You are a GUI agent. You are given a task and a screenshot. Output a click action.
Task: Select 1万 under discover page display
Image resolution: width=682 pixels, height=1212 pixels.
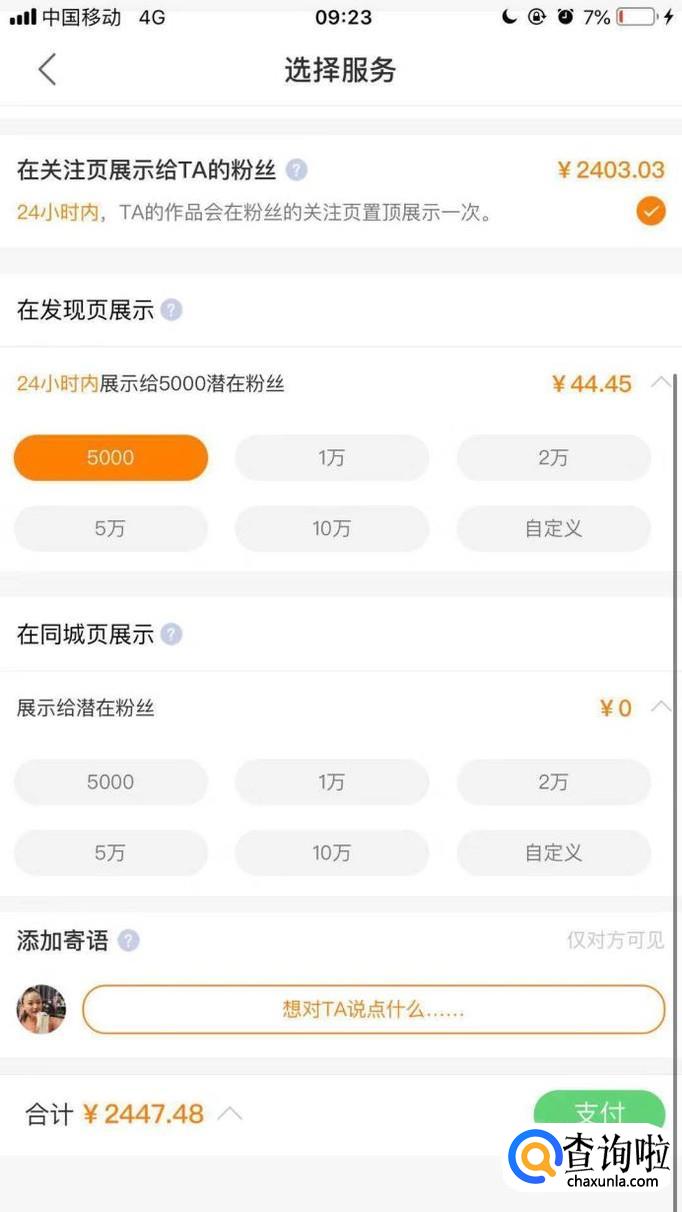tap(331, 458)
